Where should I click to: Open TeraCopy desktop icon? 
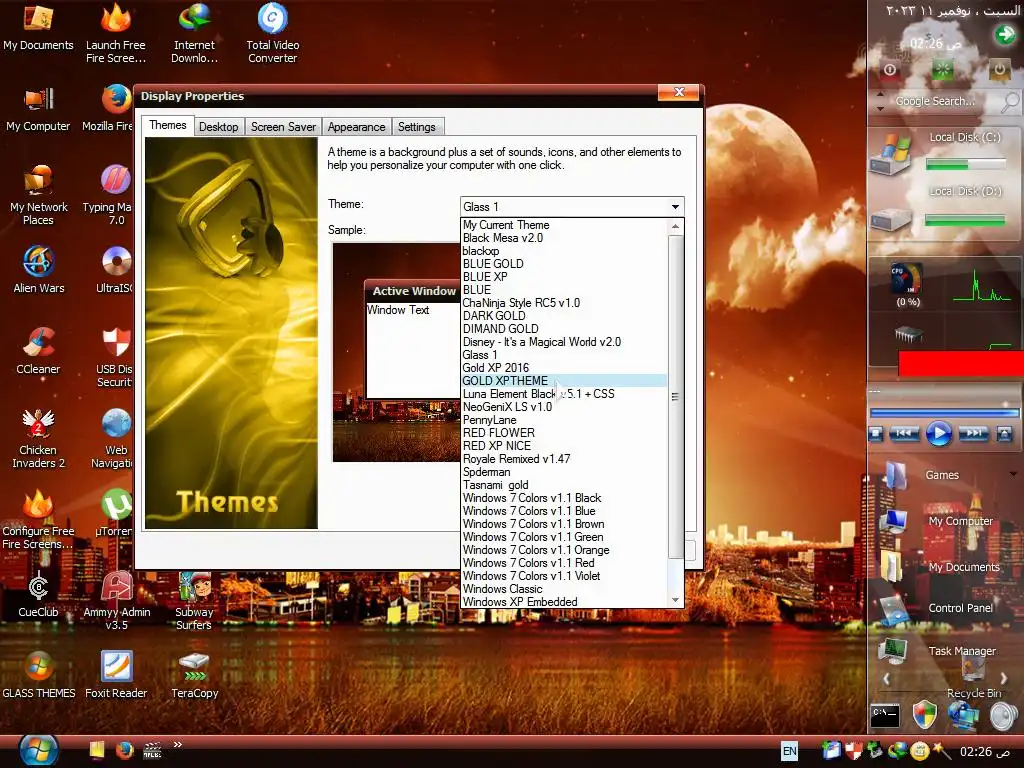pos(194,675)
